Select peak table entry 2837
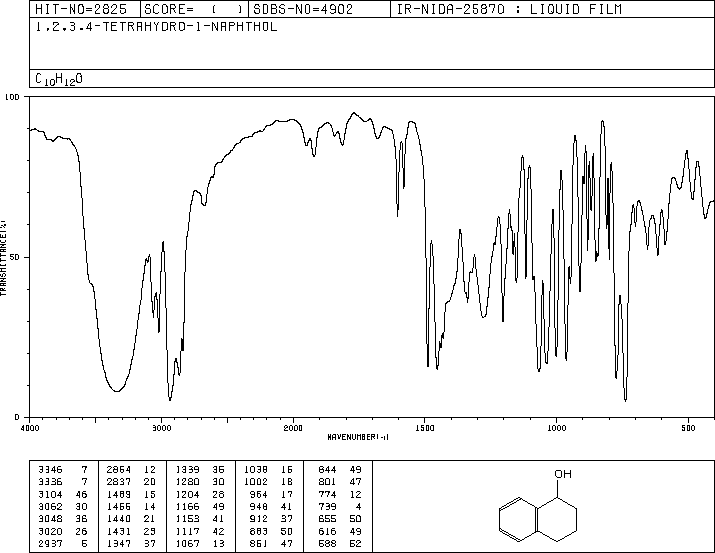 click(119, 481)
